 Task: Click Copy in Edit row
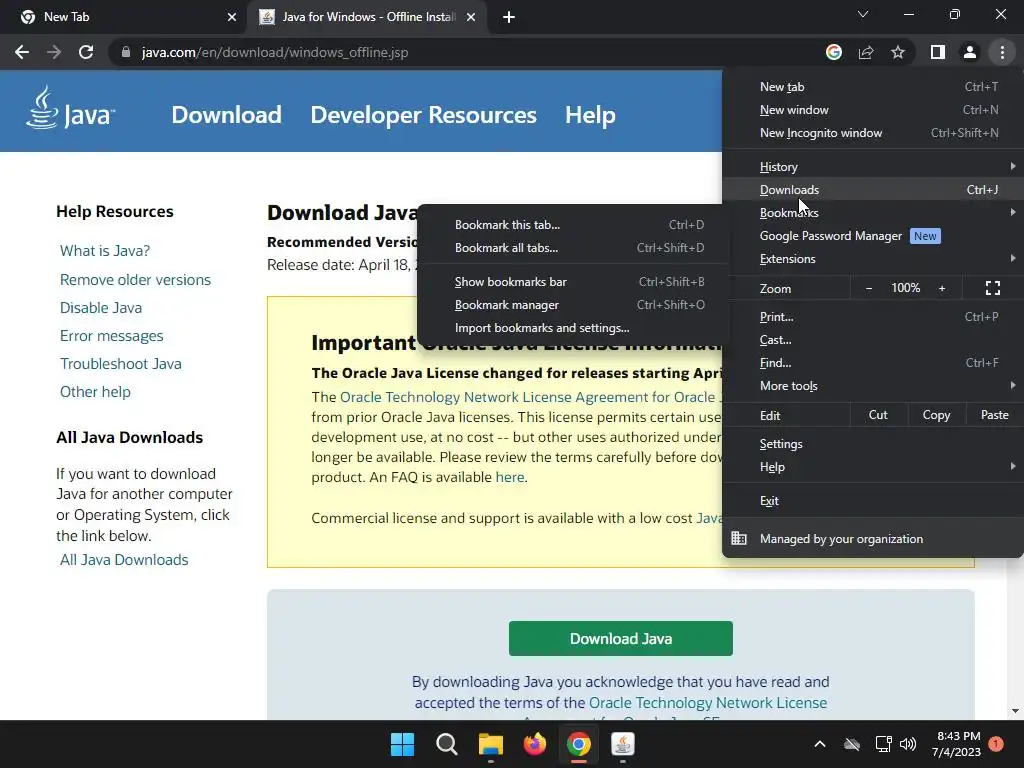pyautogui.click(x=936, y=415)
